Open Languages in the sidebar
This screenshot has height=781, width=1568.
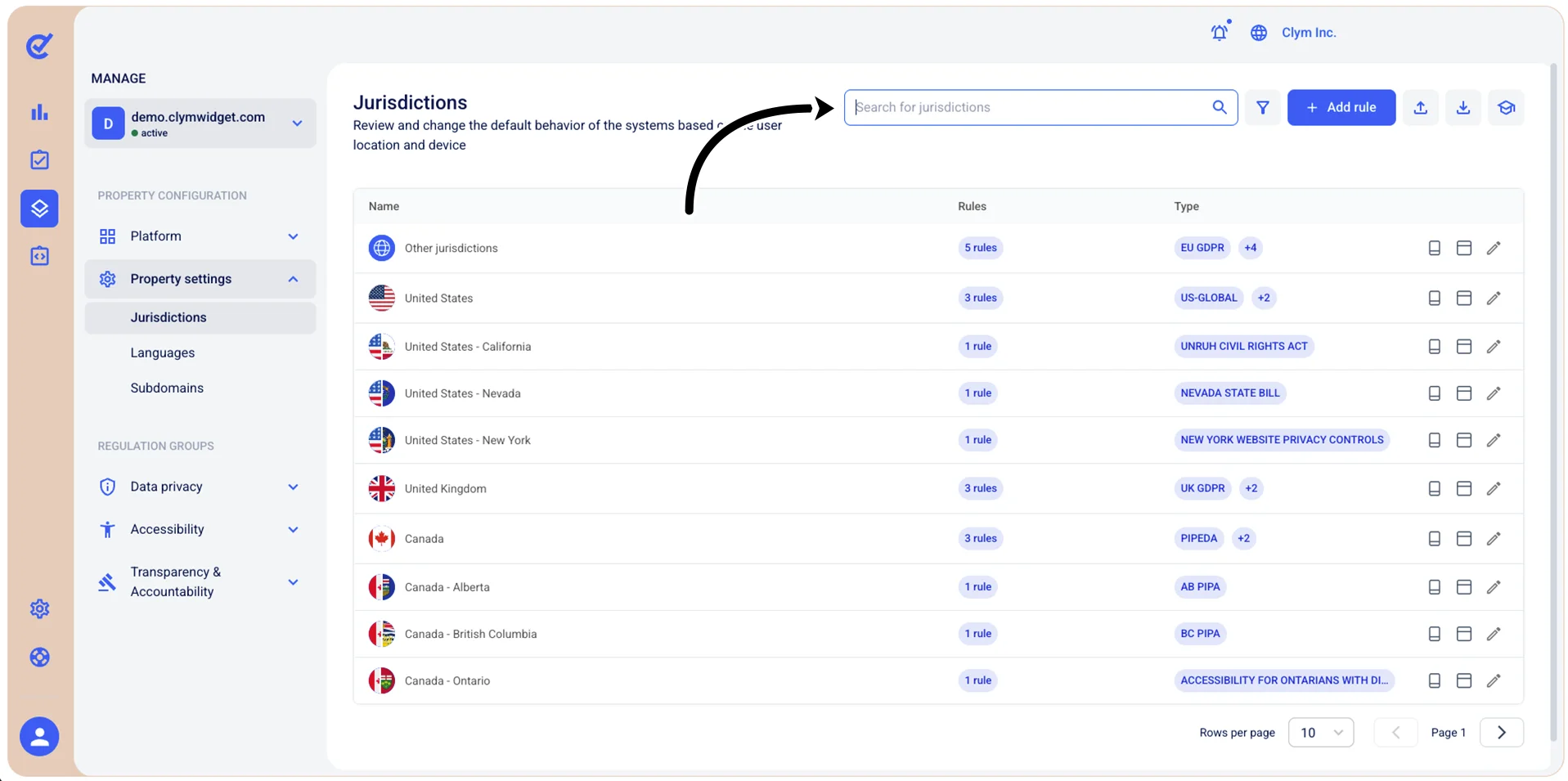163,352
